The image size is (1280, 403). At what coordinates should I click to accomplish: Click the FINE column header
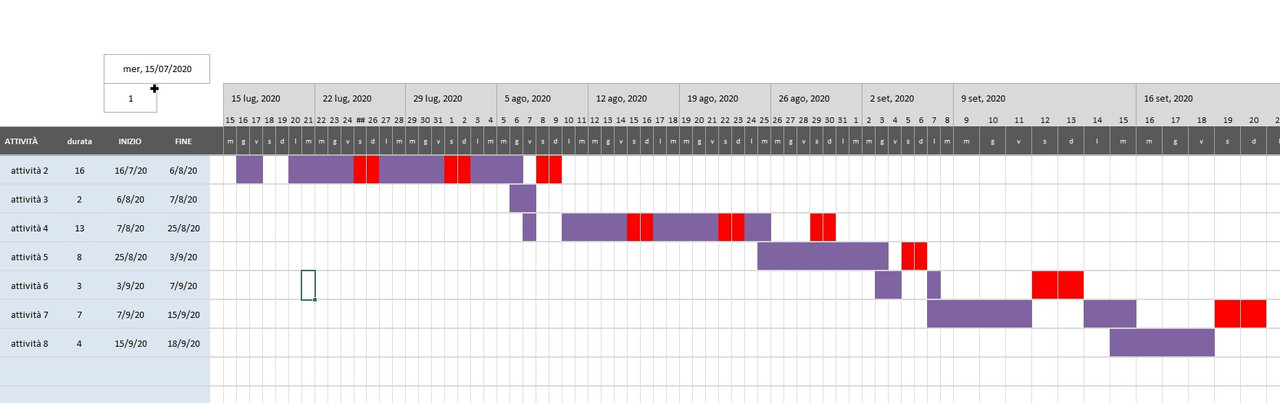coord(183,141)
